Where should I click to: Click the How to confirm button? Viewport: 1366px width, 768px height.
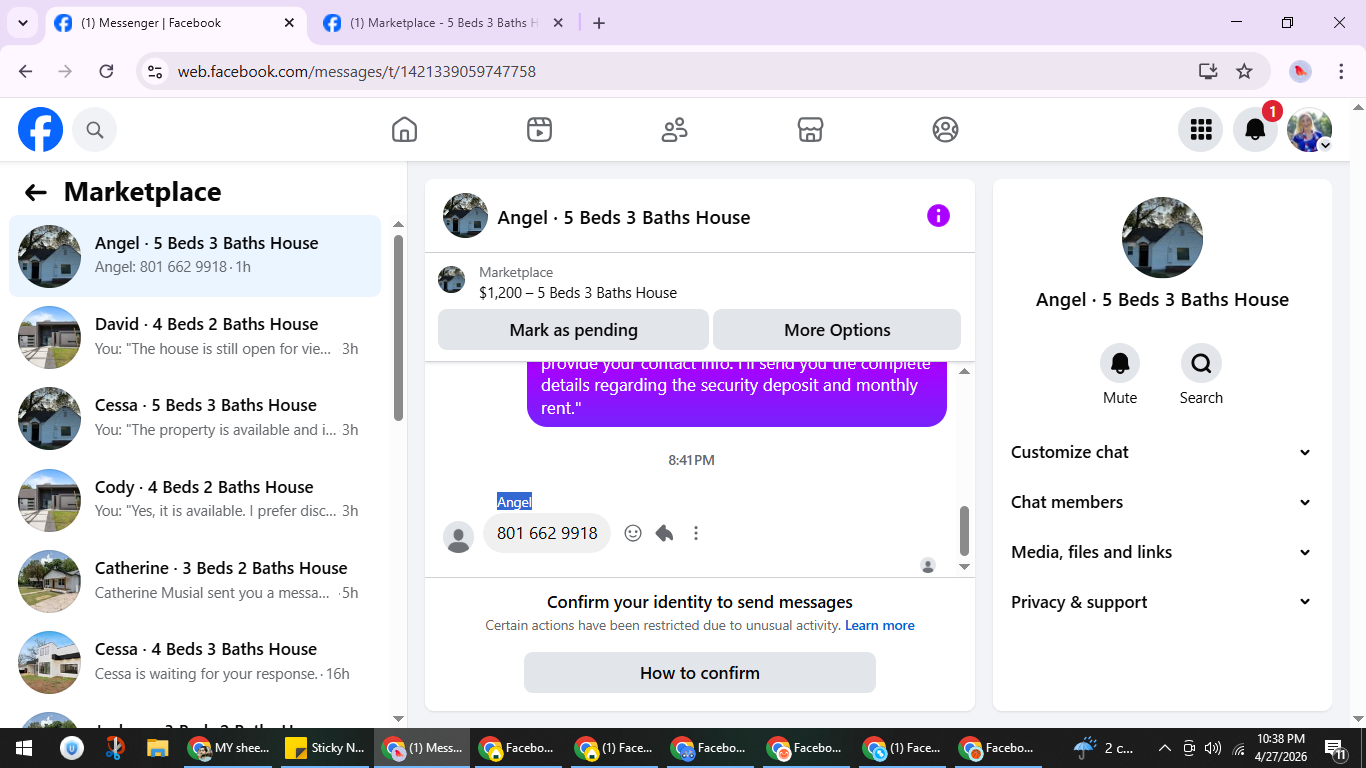pyautogui.click(x=700, y=673)
